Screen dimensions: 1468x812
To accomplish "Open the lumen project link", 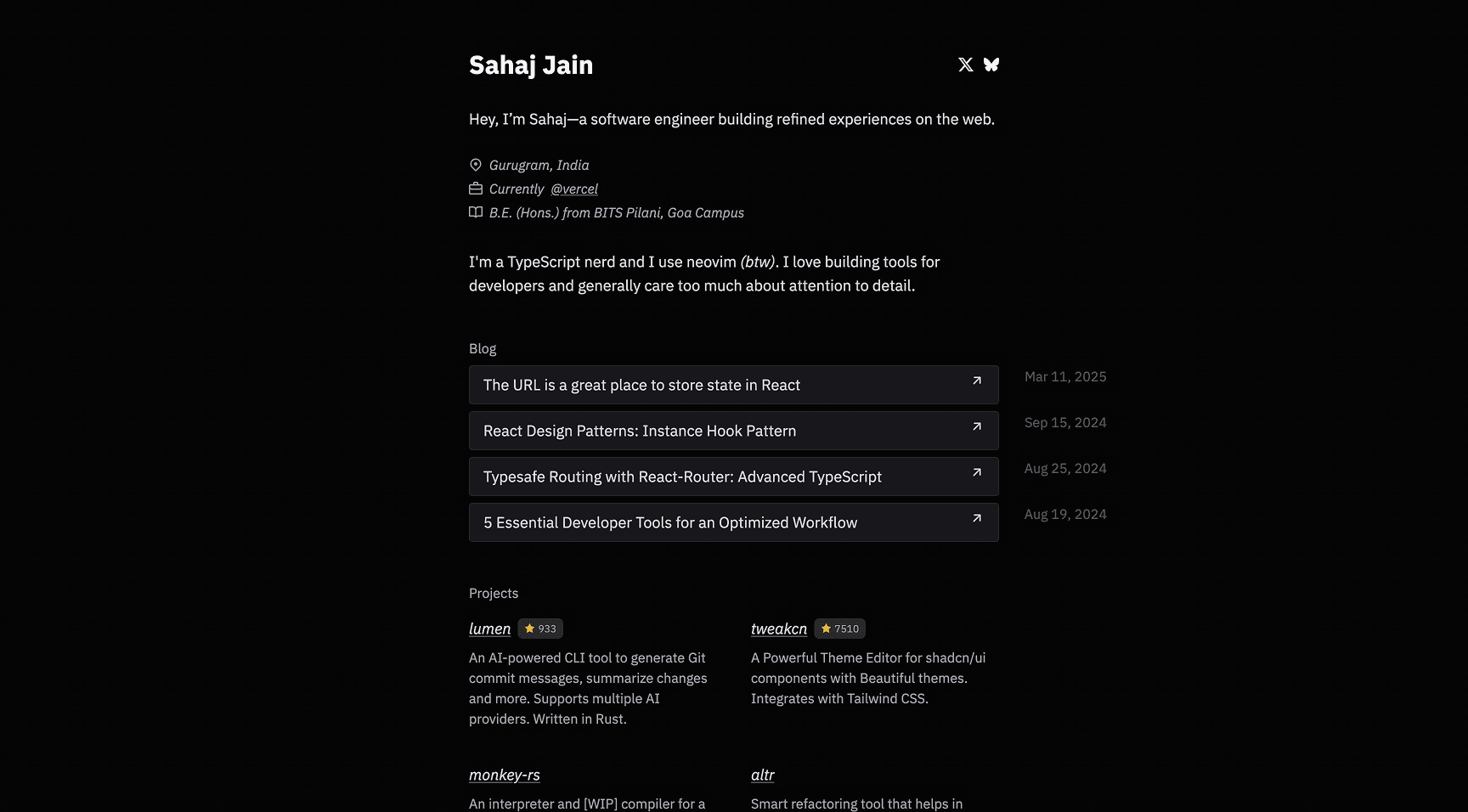I will click(x=490, y=629).
